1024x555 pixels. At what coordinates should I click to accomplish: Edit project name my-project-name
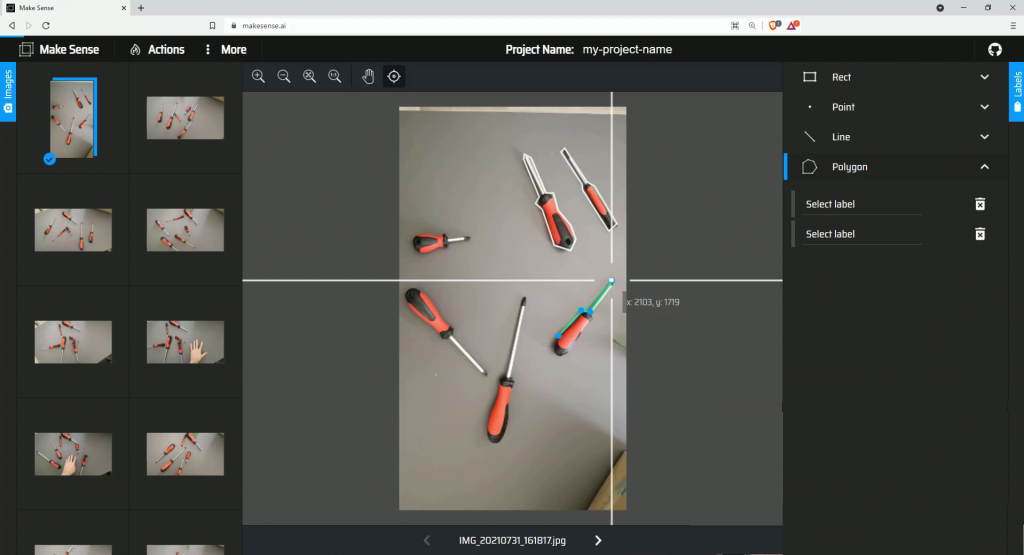(x=627, y=50)
